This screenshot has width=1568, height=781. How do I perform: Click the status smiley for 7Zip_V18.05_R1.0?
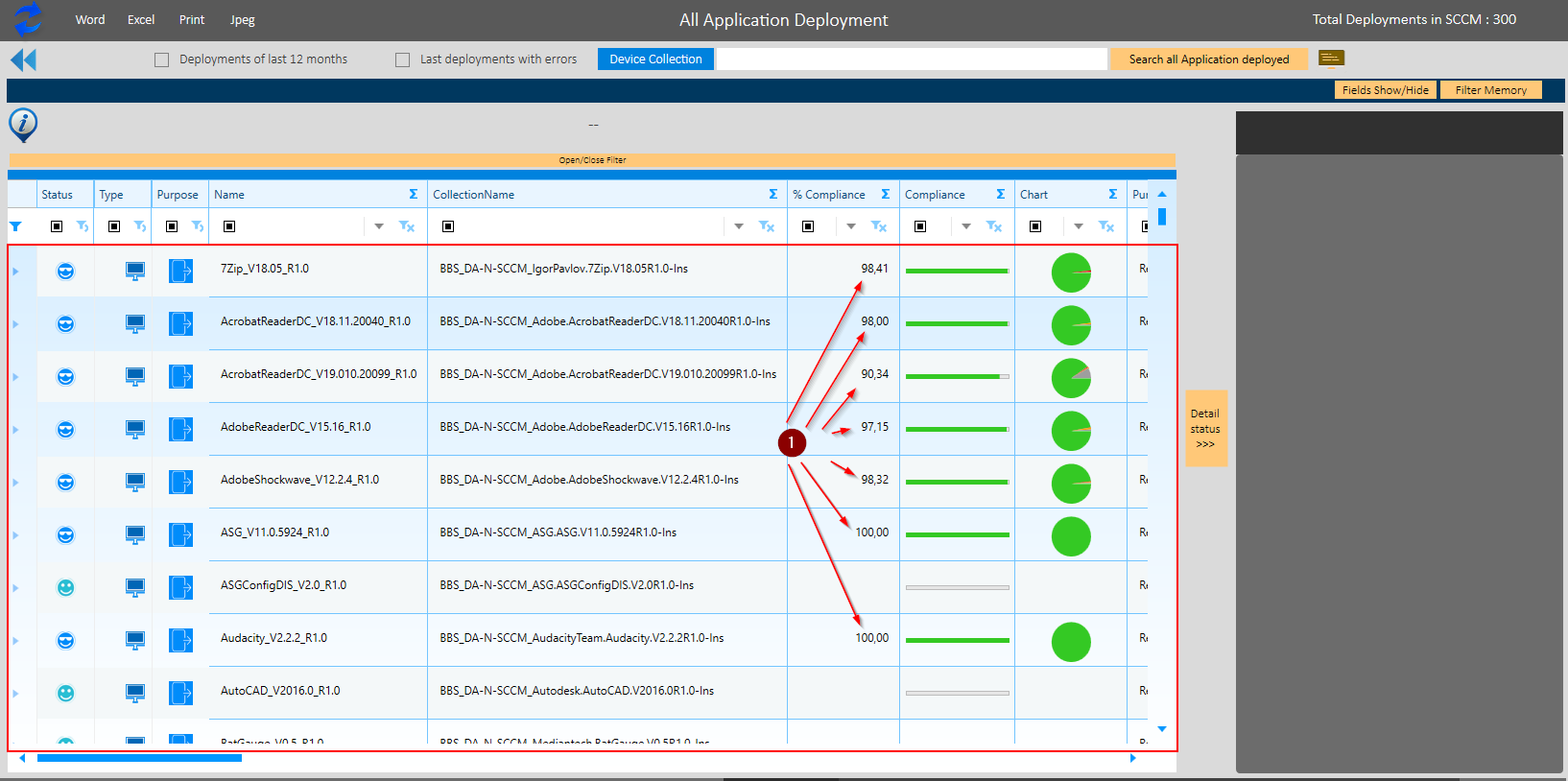click(x=65, y=272)
